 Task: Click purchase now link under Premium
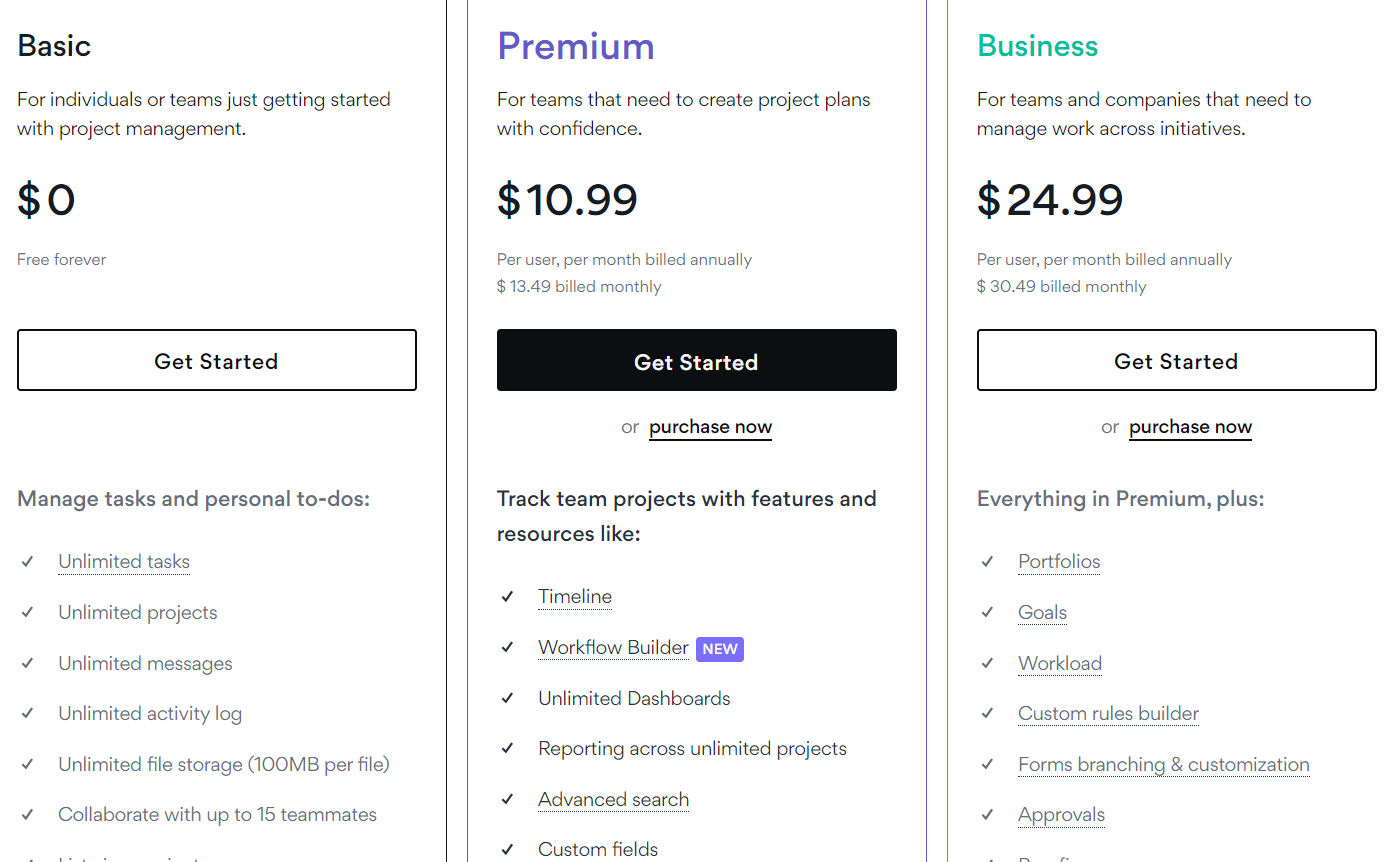coord(710,427)
